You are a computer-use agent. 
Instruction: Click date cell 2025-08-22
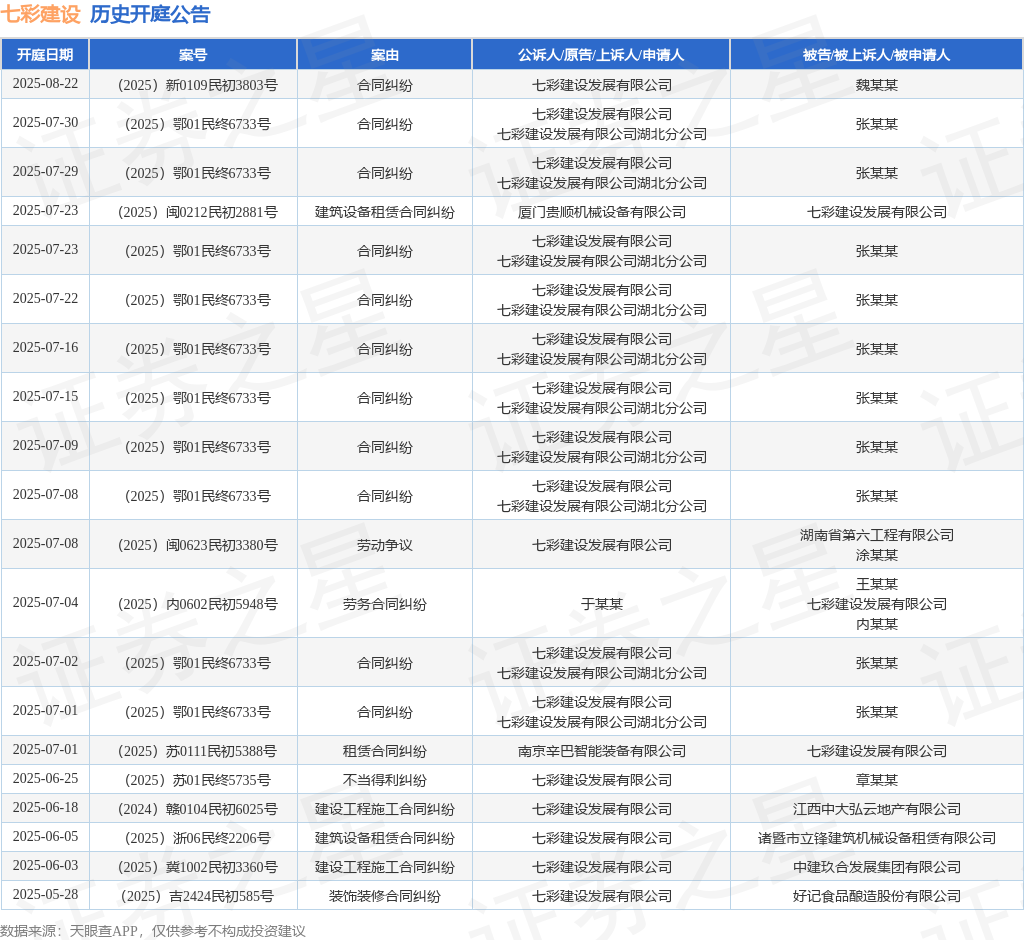click(x=45, y=84)
